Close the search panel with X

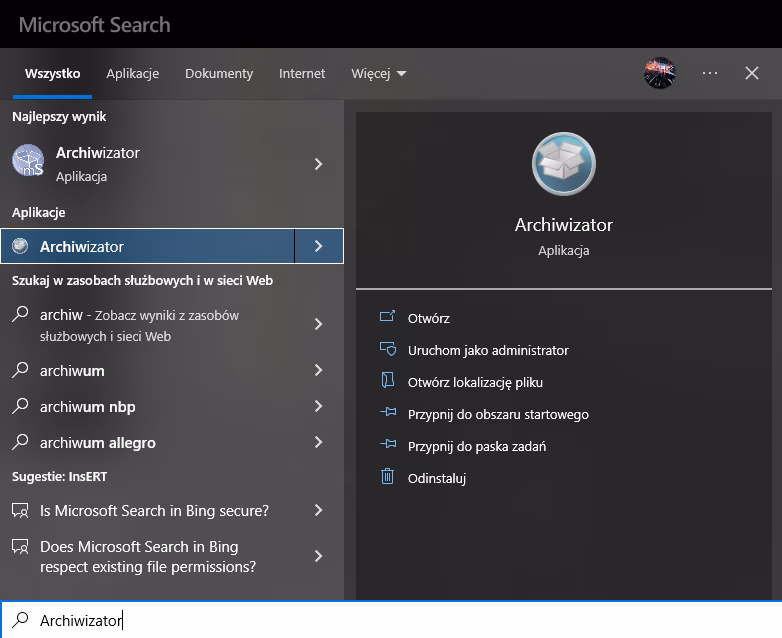pyautogui.click(x=752, y=73)
